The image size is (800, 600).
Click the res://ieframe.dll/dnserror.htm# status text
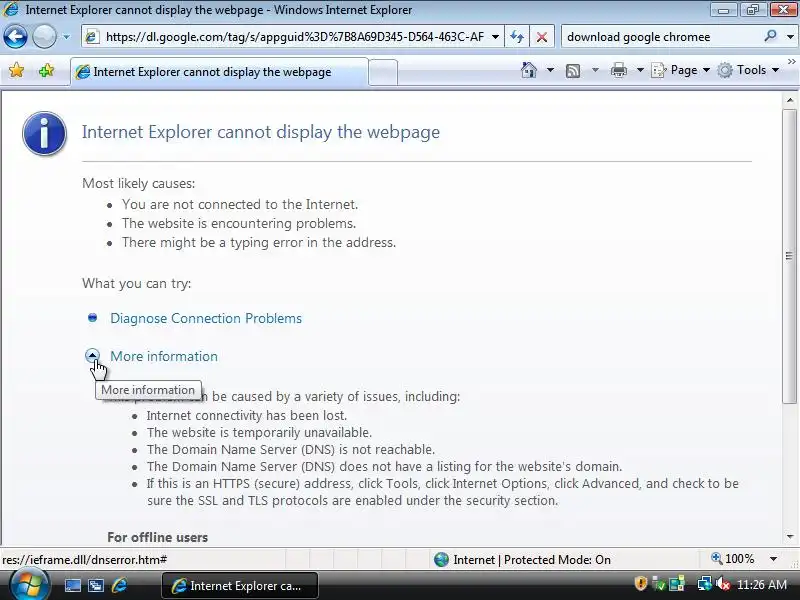[x=85, y=560]
